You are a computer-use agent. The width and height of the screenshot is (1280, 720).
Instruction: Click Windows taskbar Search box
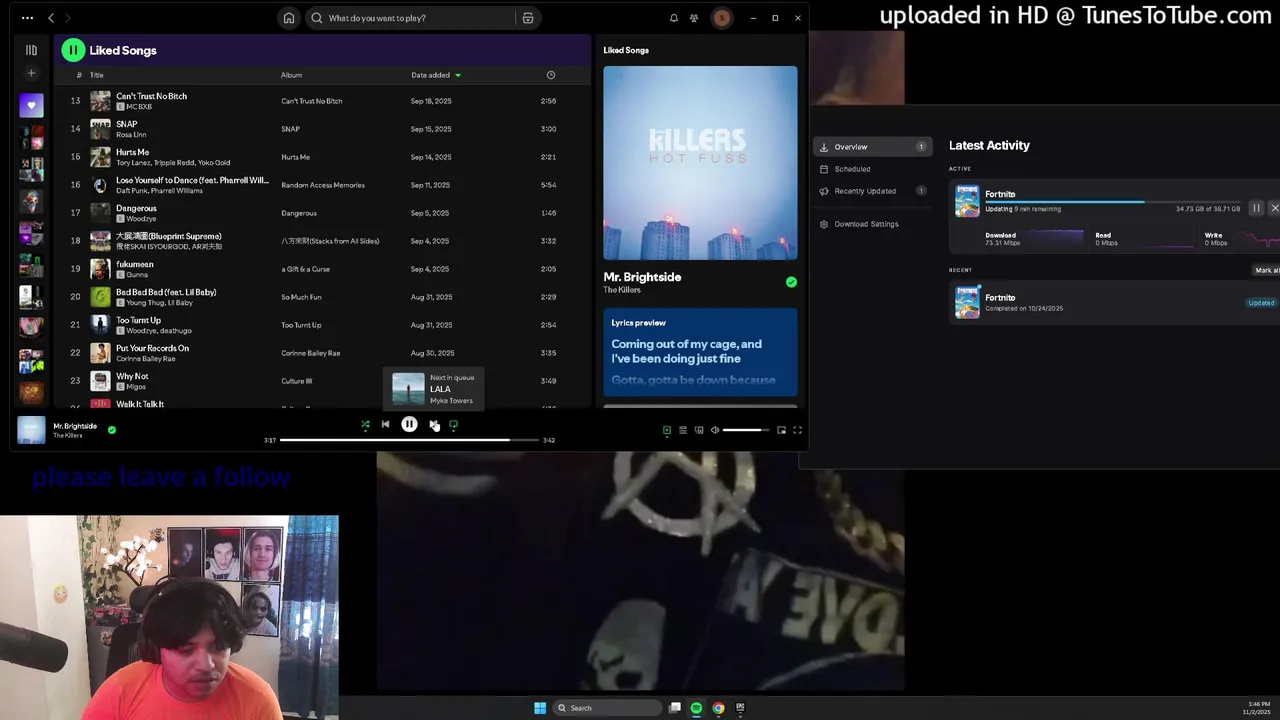608,708
